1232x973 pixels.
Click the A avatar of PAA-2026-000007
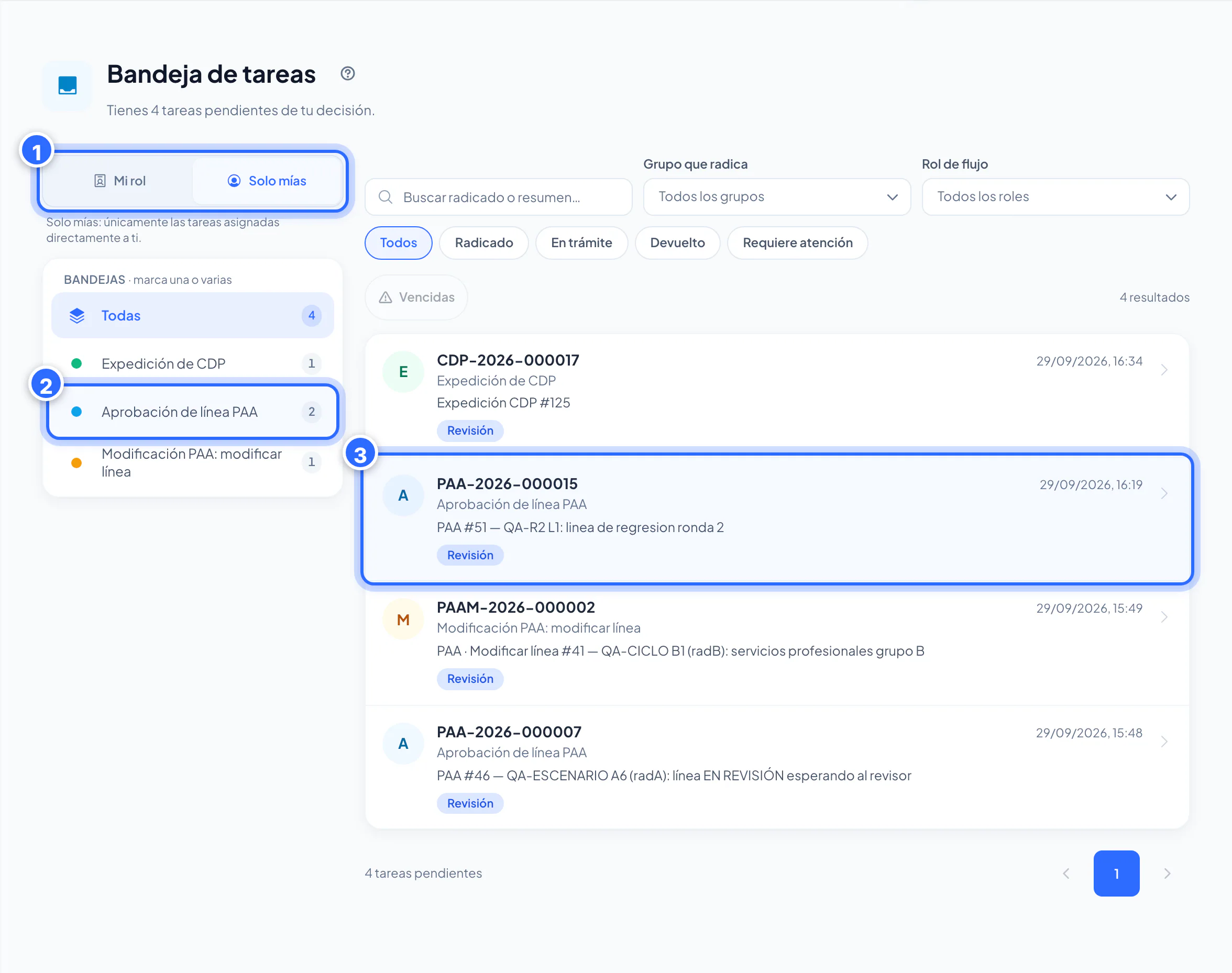point(403,743)
